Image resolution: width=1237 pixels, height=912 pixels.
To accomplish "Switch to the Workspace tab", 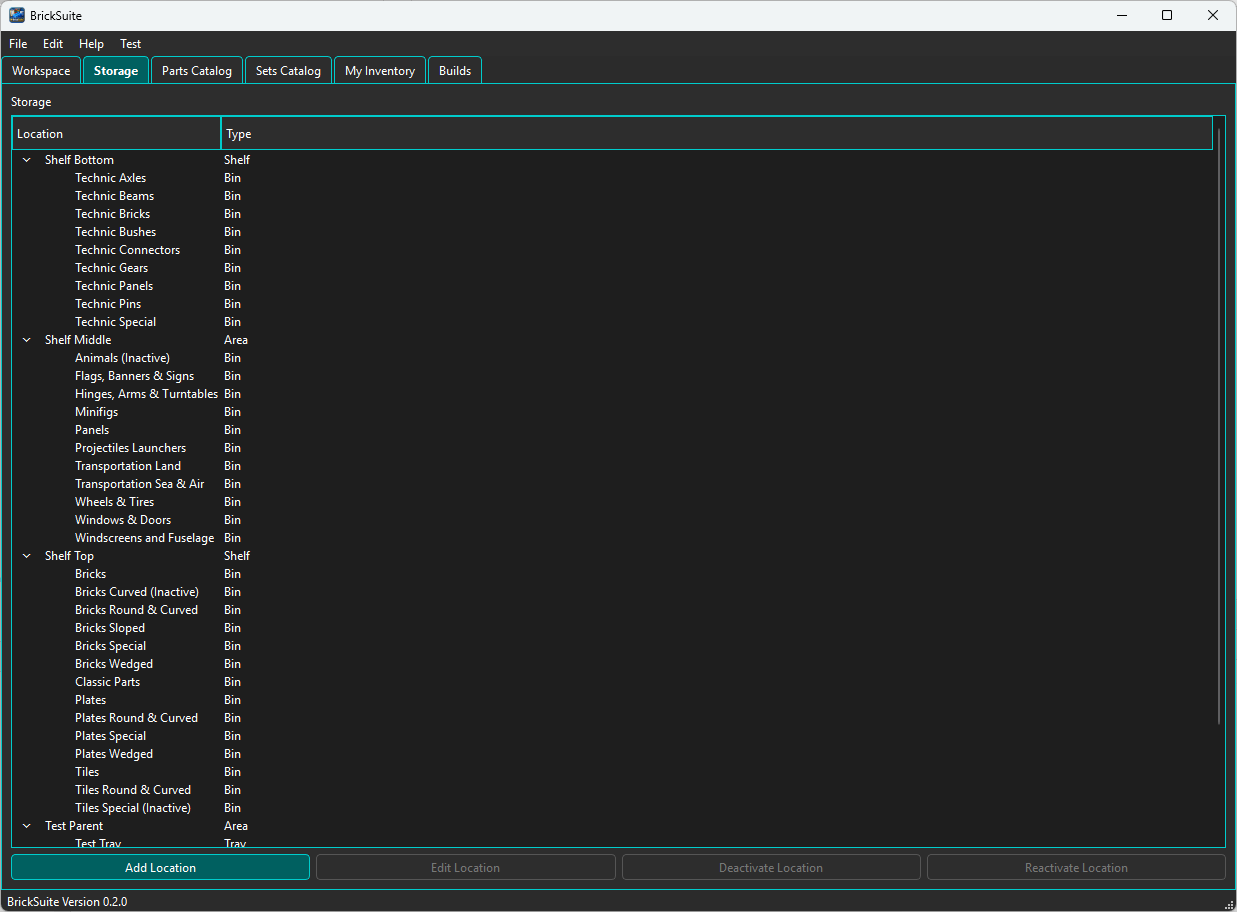I will coord(41,71).
